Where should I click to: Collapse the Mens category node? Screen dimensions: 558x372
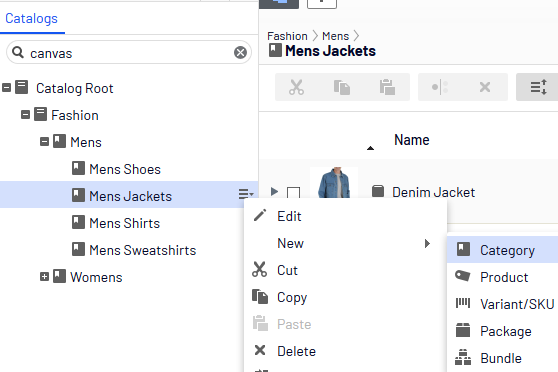44,142
